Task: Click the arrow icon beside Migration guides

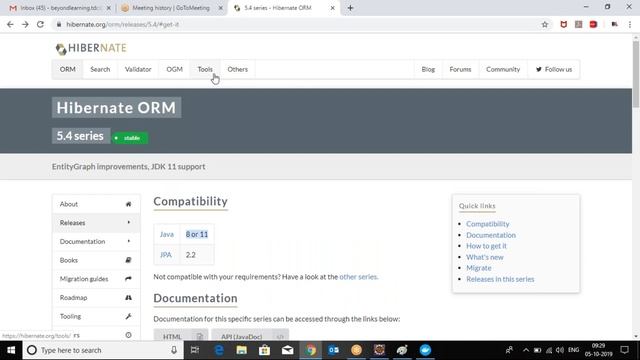Action: pyautogui.click(x=128, y=279)
